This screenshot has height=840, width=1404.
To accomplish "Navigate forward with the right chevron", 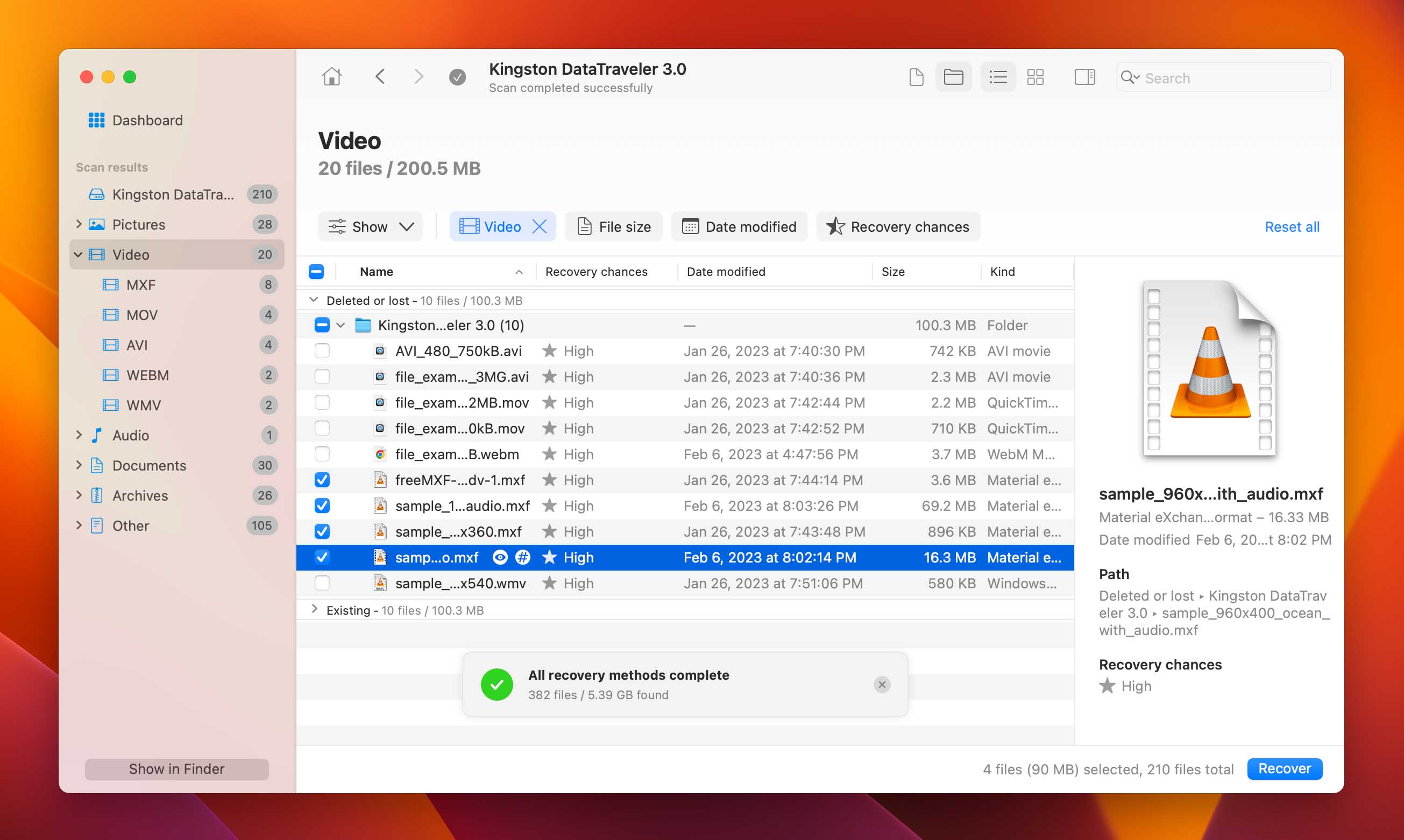I will (x=419, y=76).
